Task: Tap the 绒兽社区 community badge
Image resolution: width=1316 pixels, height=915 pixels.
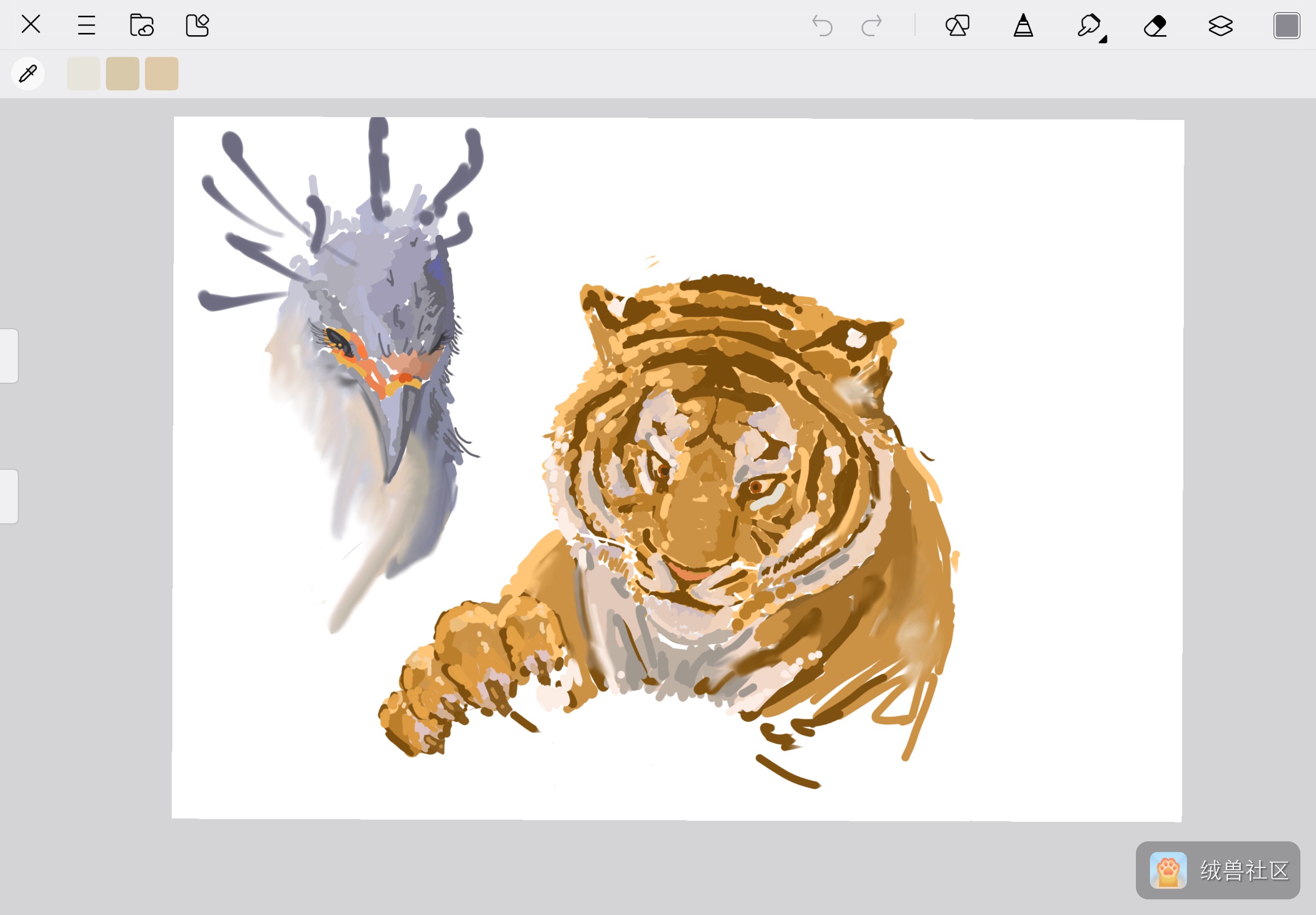Action: [1217, 870]
